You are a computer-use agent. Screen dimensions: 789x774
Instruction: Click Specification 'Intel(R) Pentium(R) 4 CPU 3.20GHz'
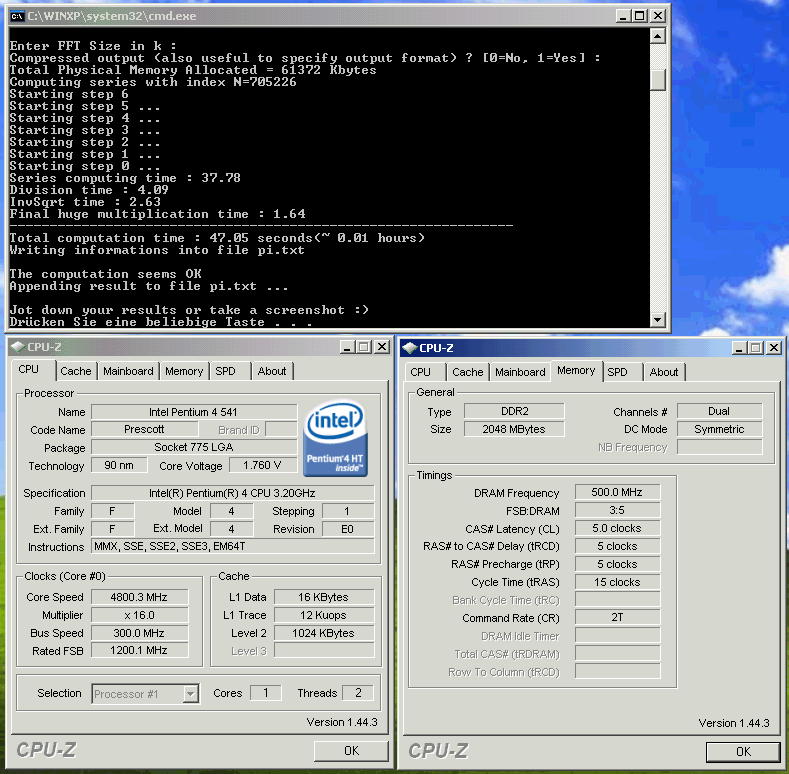pyautogui.click(x=232, y=493)
